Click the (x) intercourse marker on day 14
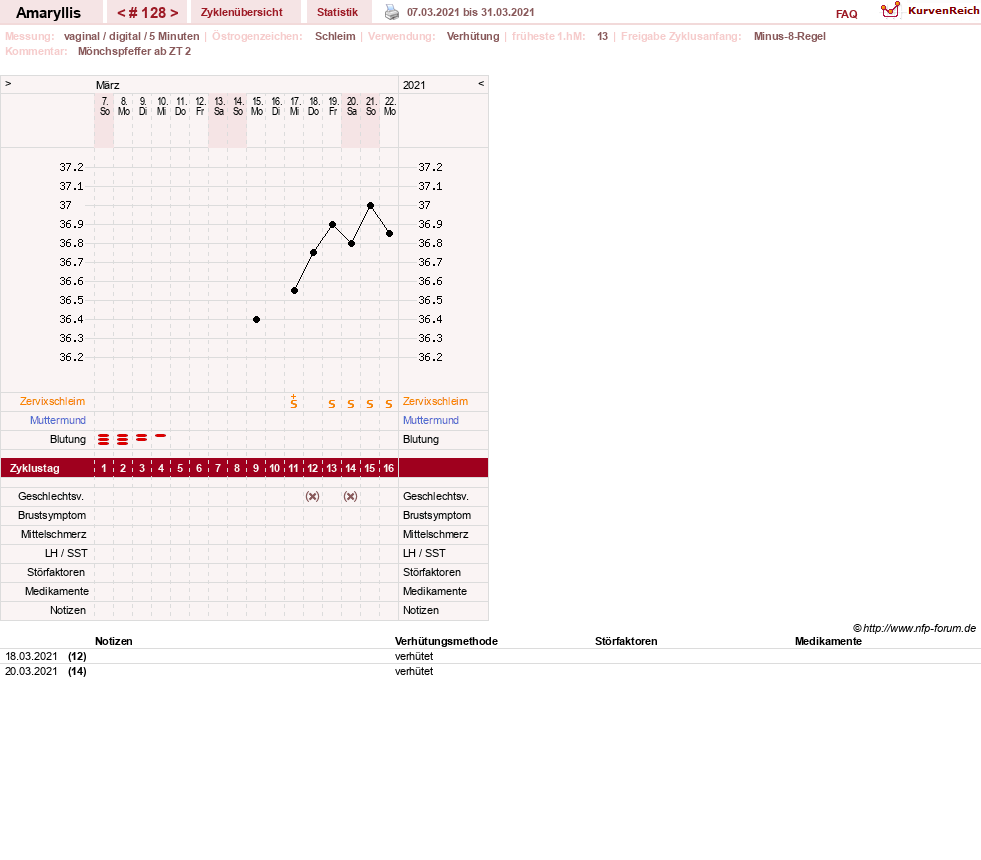Viewport: 981px width, 860px height. 350,497
